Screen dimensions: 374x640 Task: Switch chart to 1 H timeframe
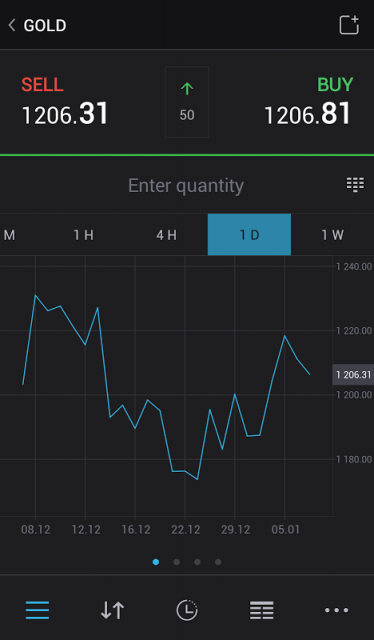pyautogui.click(x=84, y=235)
